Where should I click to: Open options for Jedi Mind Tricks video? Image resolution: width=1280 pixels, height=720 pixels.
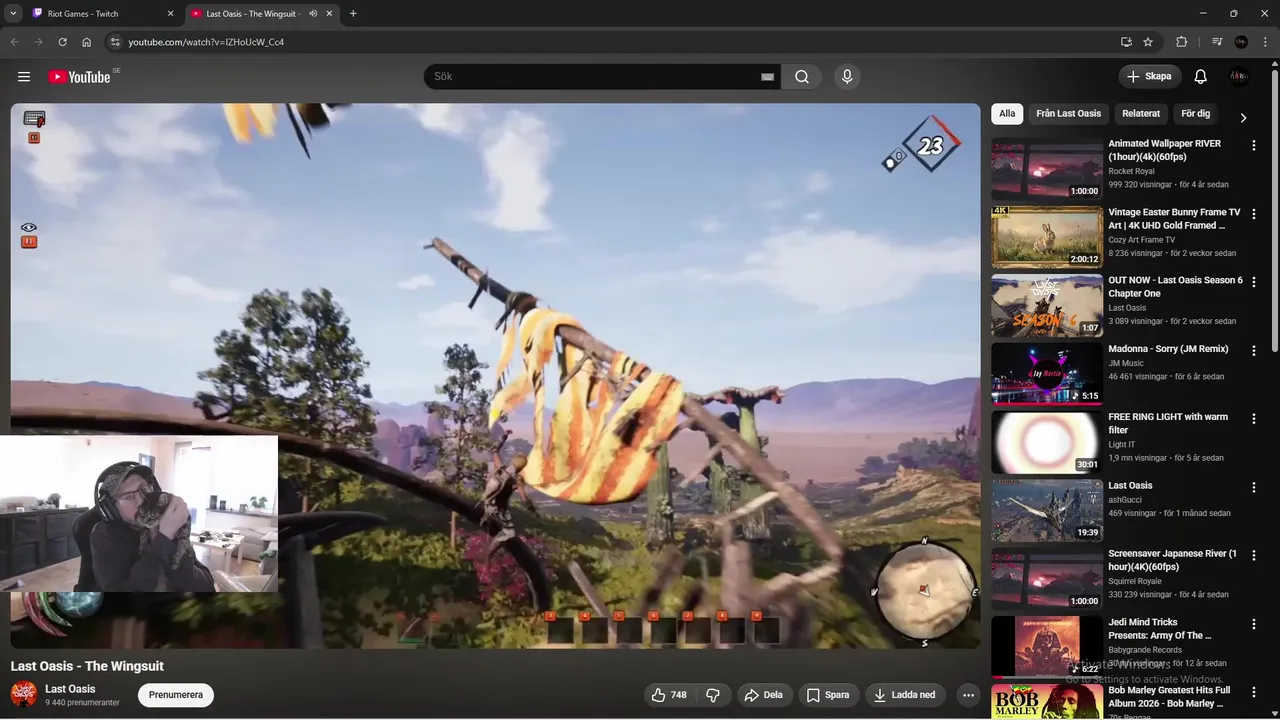pyautogui.click(x=1253, y=624)
